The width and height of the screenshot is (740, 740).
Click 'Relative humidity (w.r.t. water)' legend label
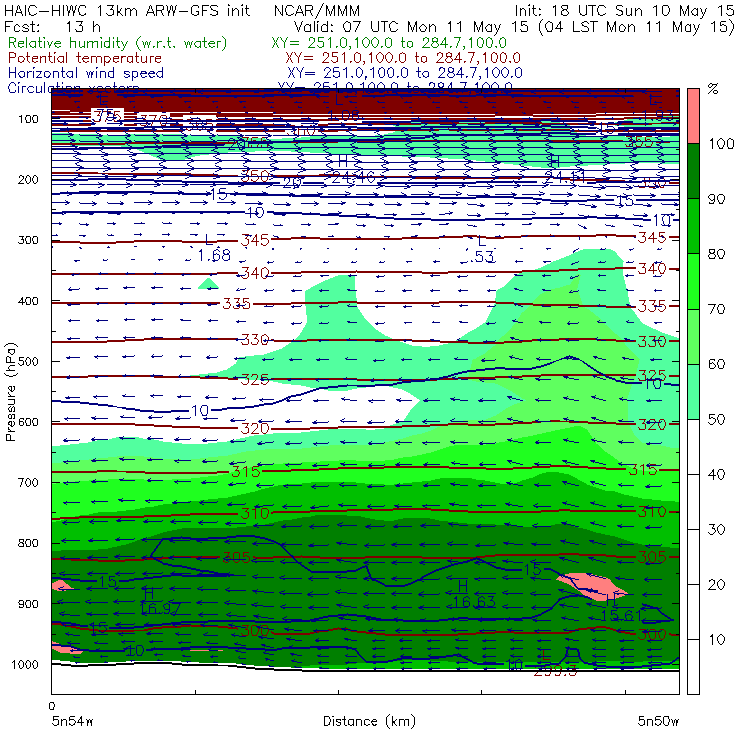[x=118, y=43]
